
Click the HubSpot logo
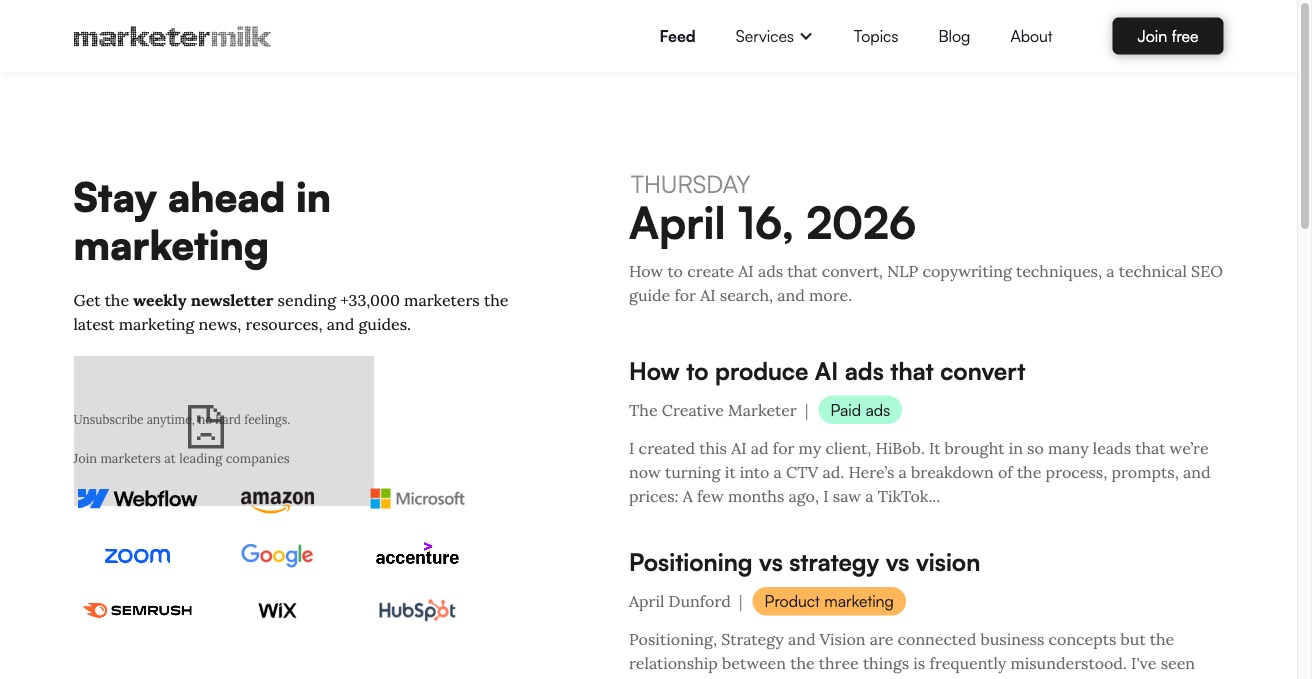click(x=417, y=610)
